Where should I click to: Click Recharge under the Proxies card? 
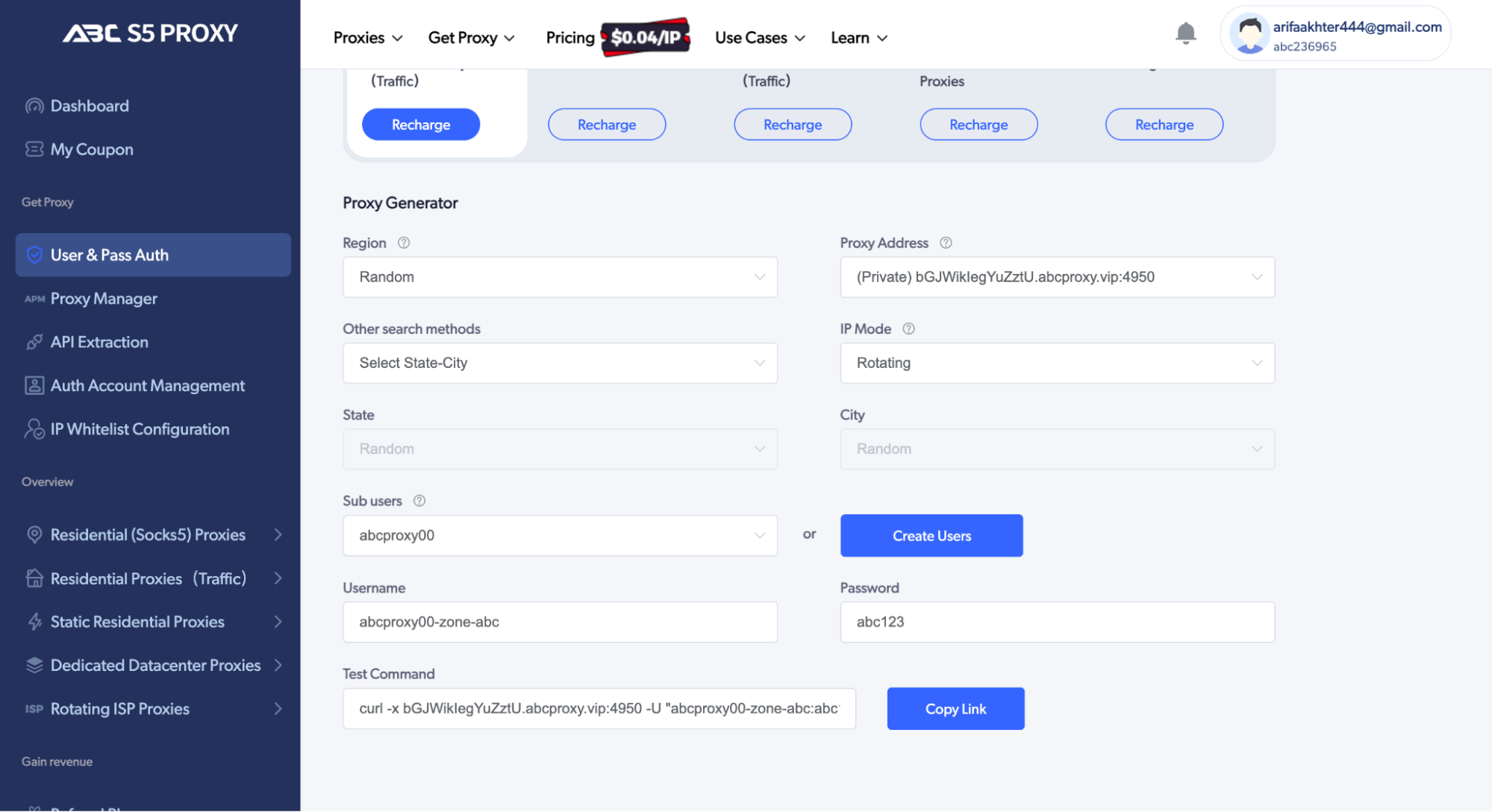978,125
